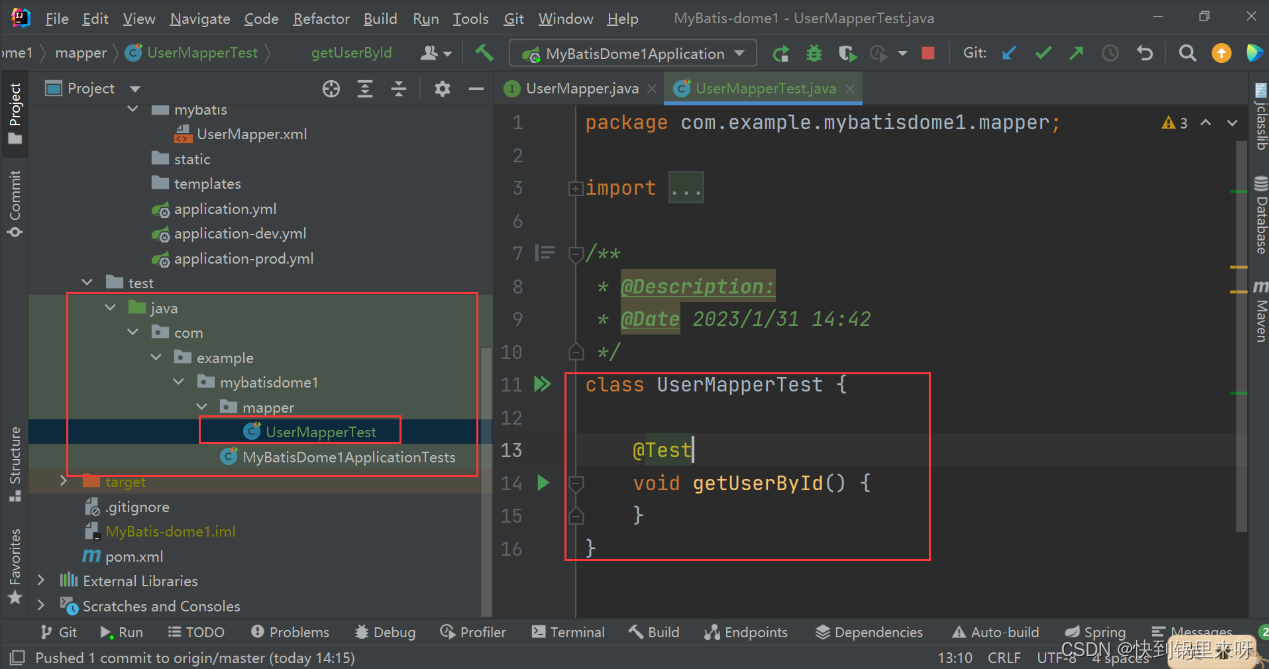Click the Javadoc rendered view gutter icon

click(545, 253)
